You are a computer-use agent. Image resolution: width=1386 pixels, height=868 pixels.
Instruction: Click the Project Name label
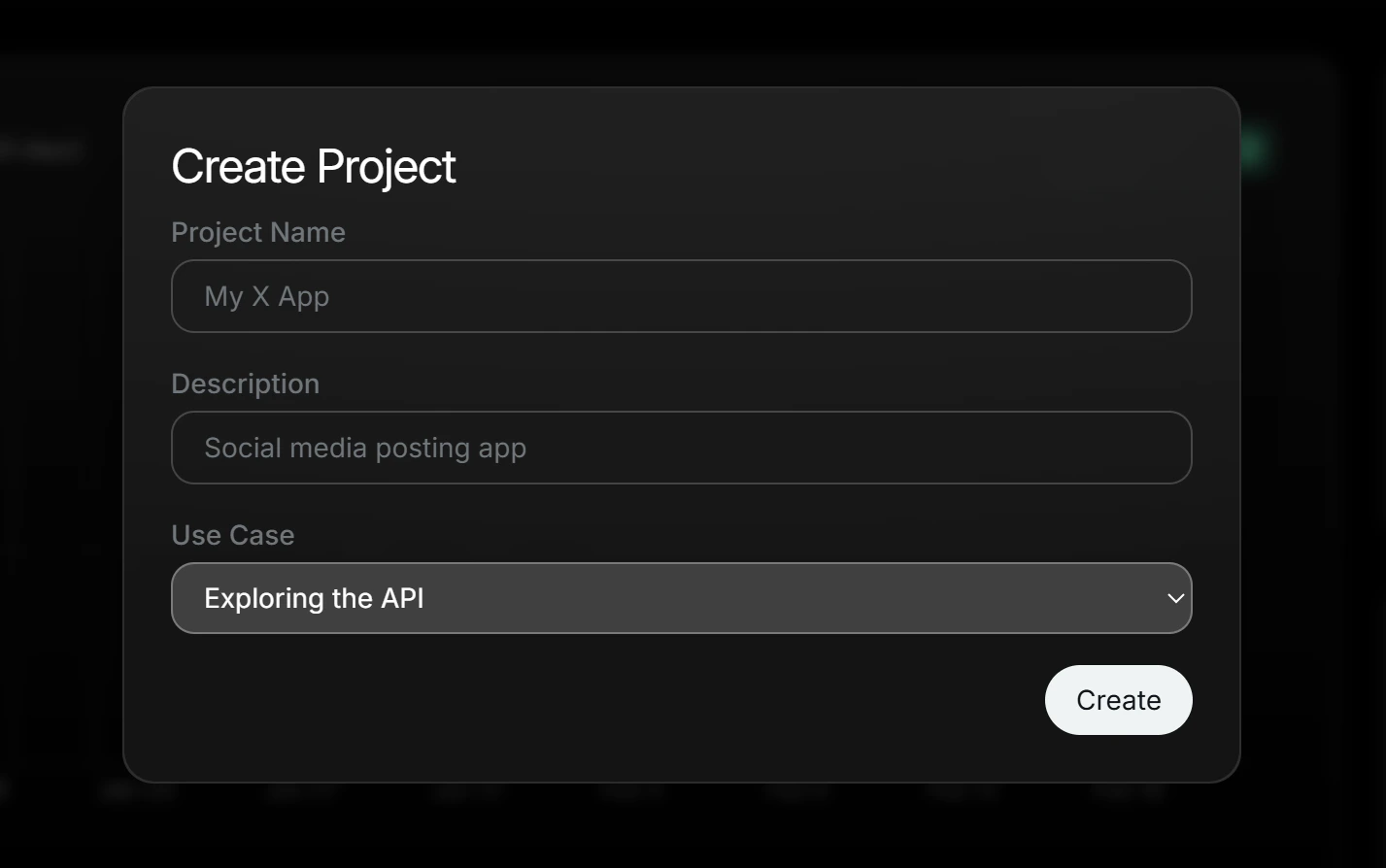tap(257, 232)
